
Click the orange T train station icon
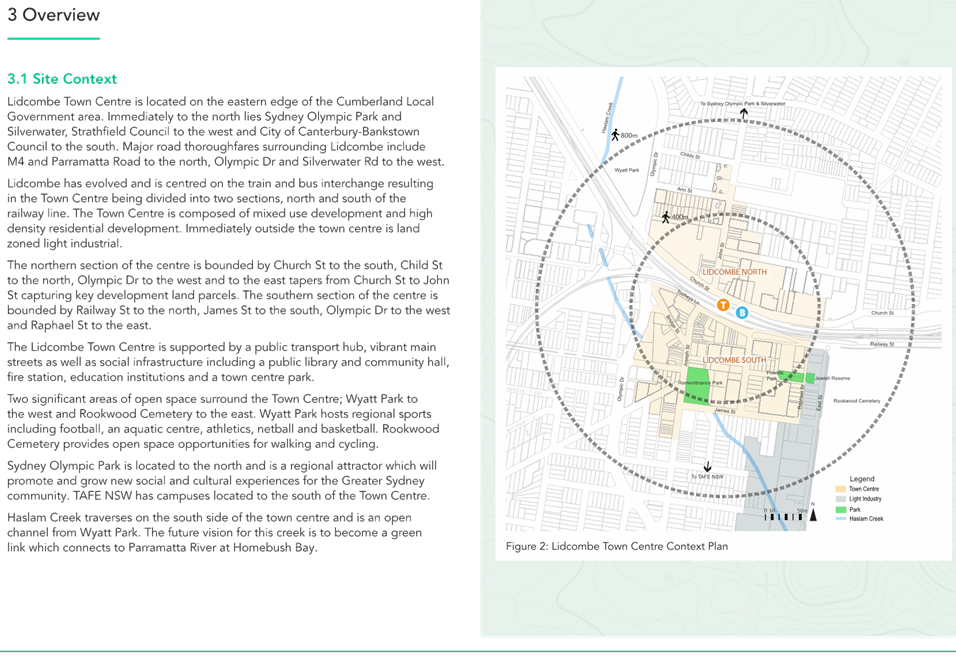723,305
